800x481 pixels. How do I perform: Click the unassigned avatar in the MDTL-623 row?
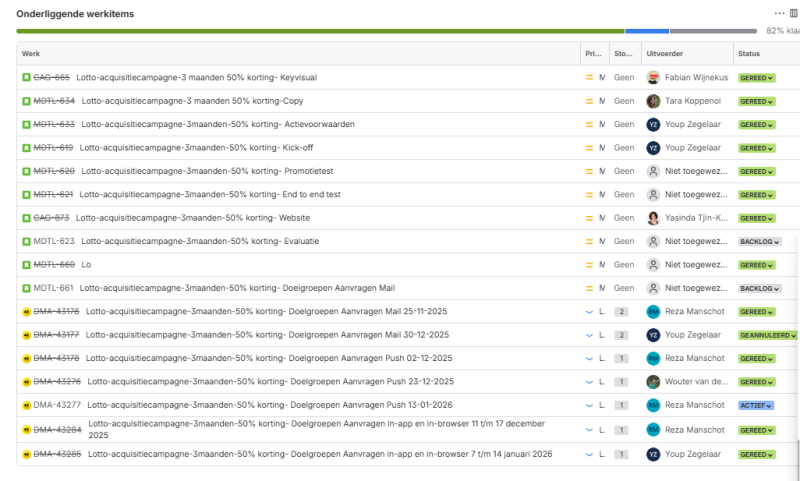(653, 241)
